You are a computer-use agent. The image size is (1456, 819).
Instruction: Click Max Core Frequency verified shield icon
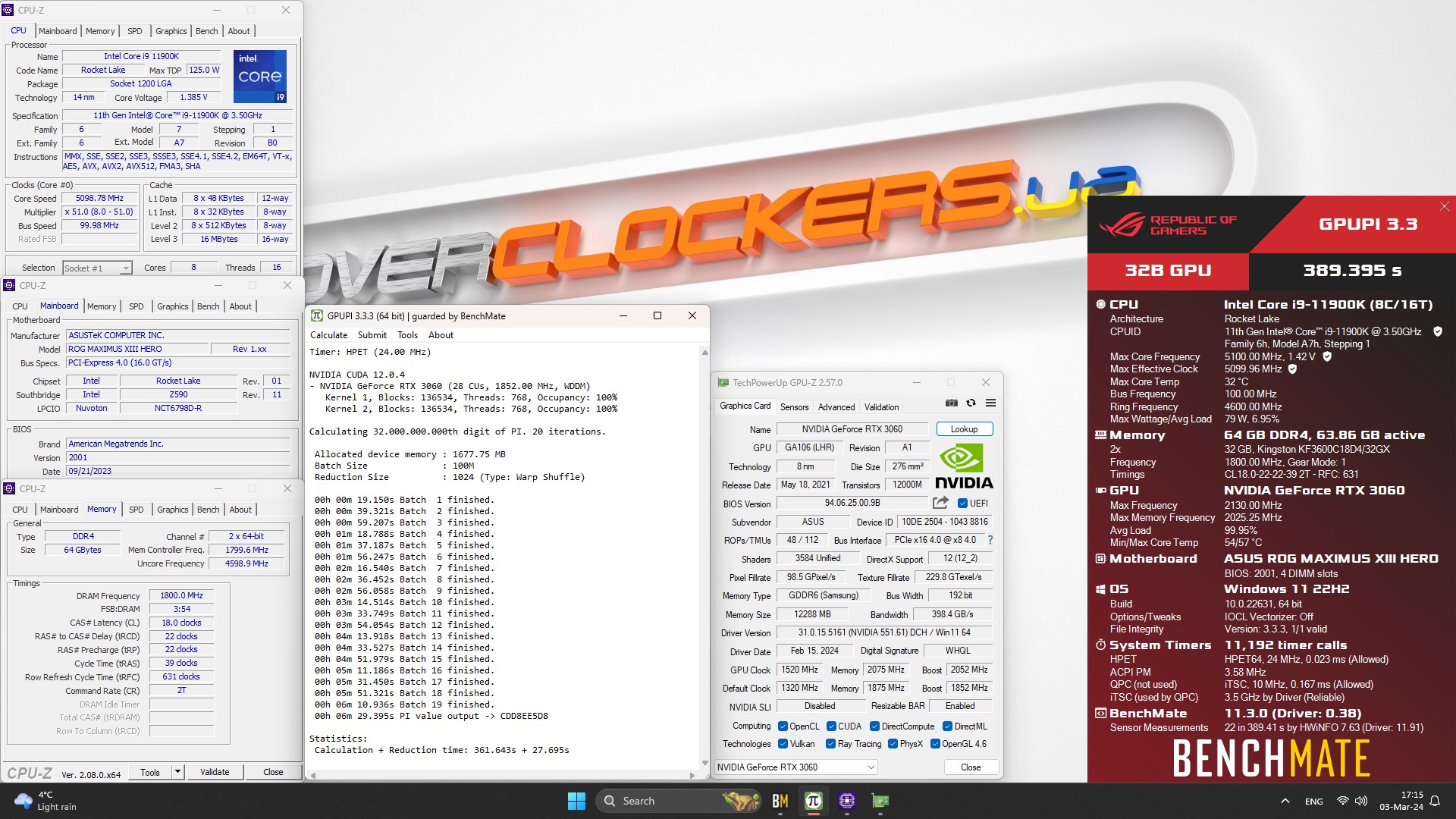point(1327,356)
